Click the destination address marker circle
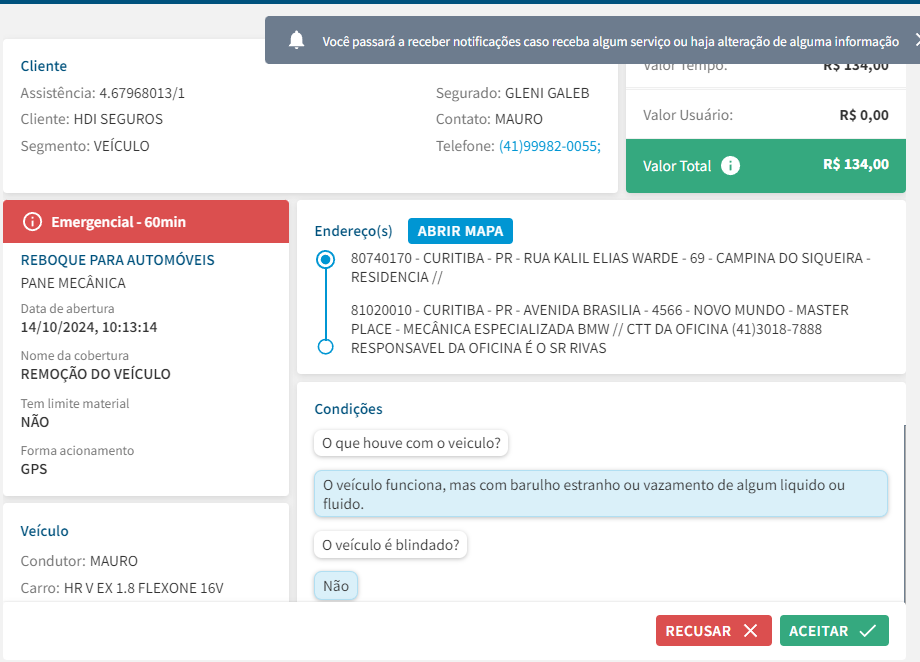The height and width of the screenshot is (662, 920). (326, 347)
